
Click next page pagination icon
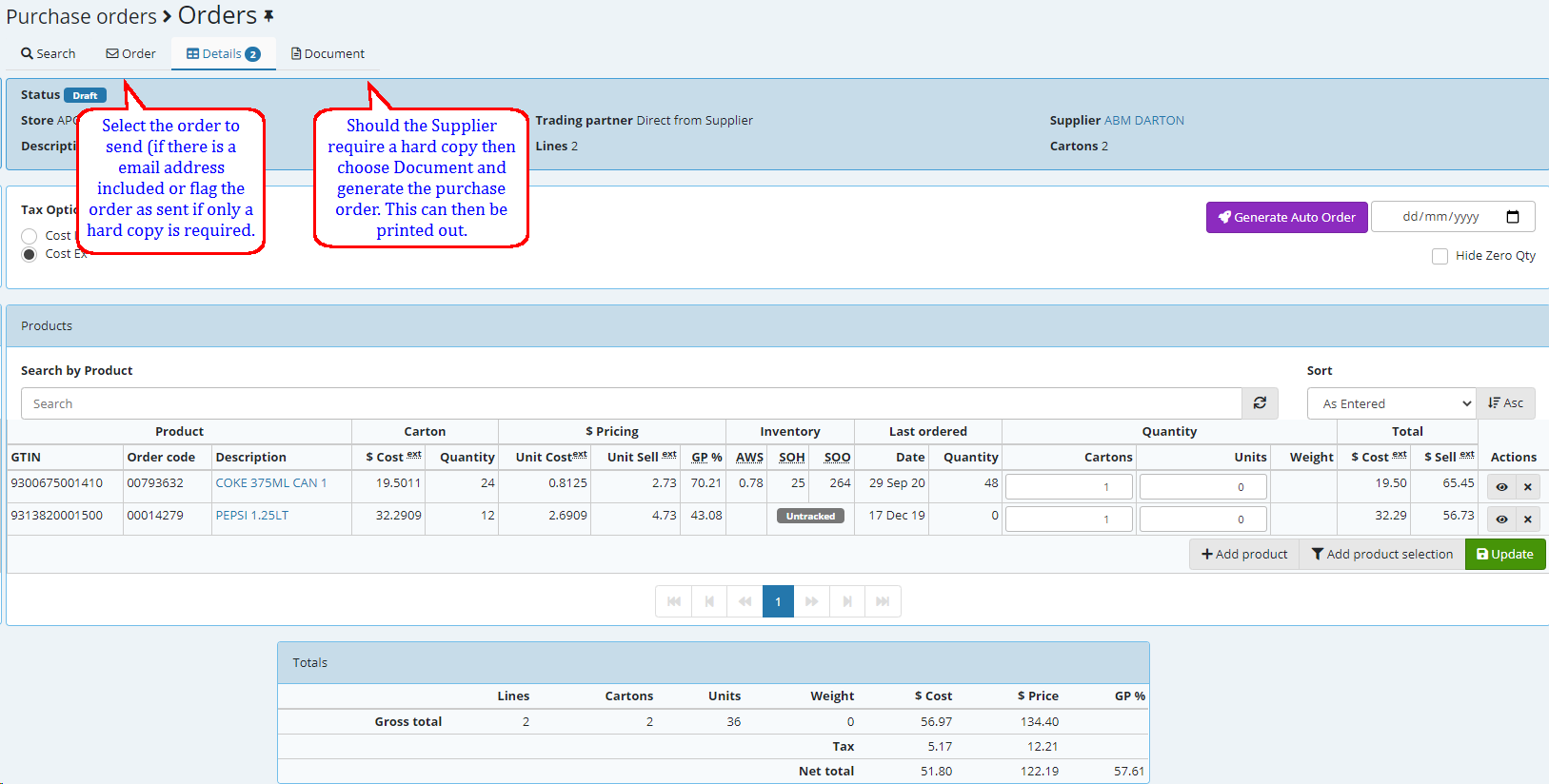pyautogui.click(x=847, y=601)
